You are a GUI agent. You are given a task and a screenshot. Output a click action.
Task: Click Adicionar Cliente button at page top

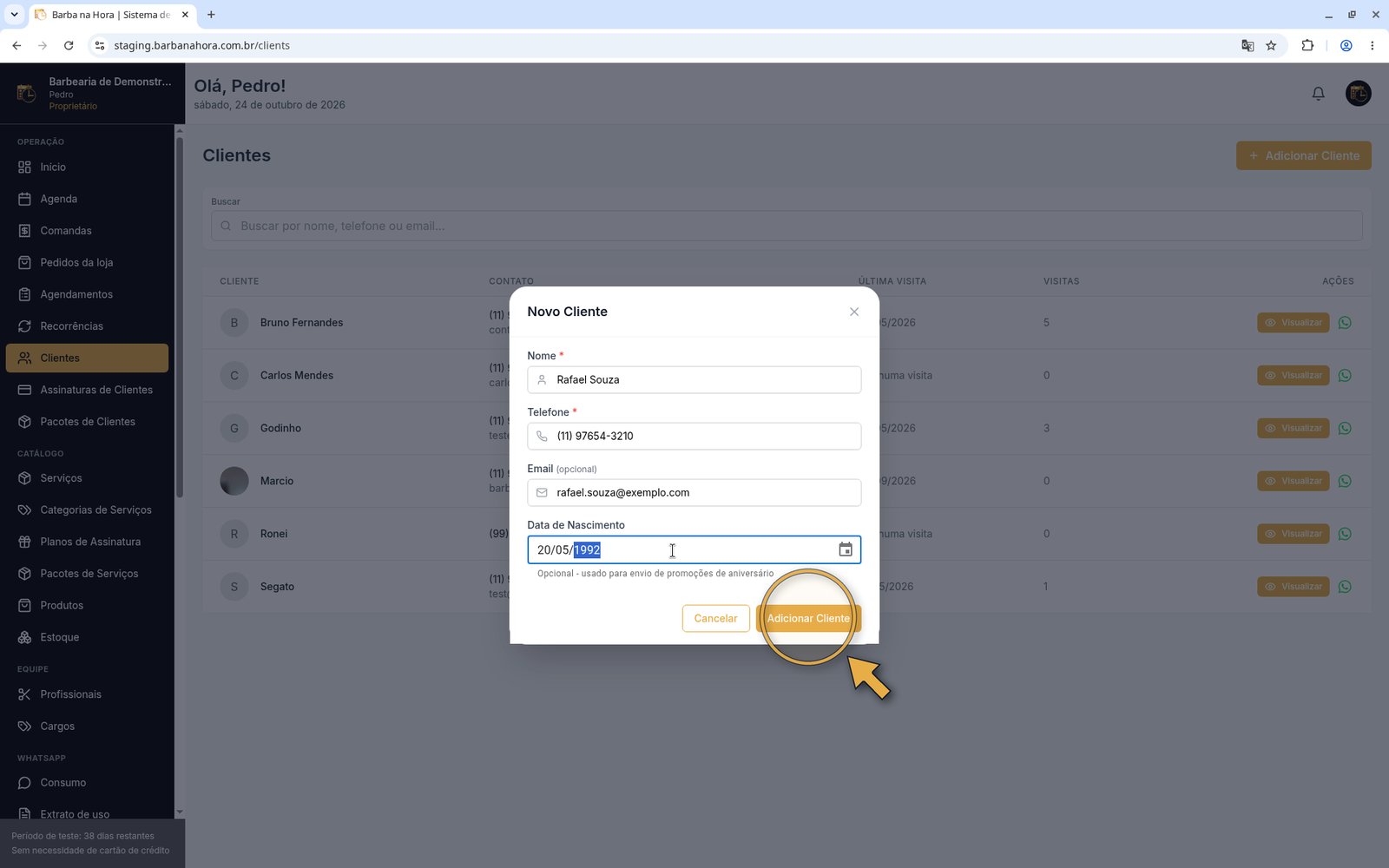[x=1304, y=155]
